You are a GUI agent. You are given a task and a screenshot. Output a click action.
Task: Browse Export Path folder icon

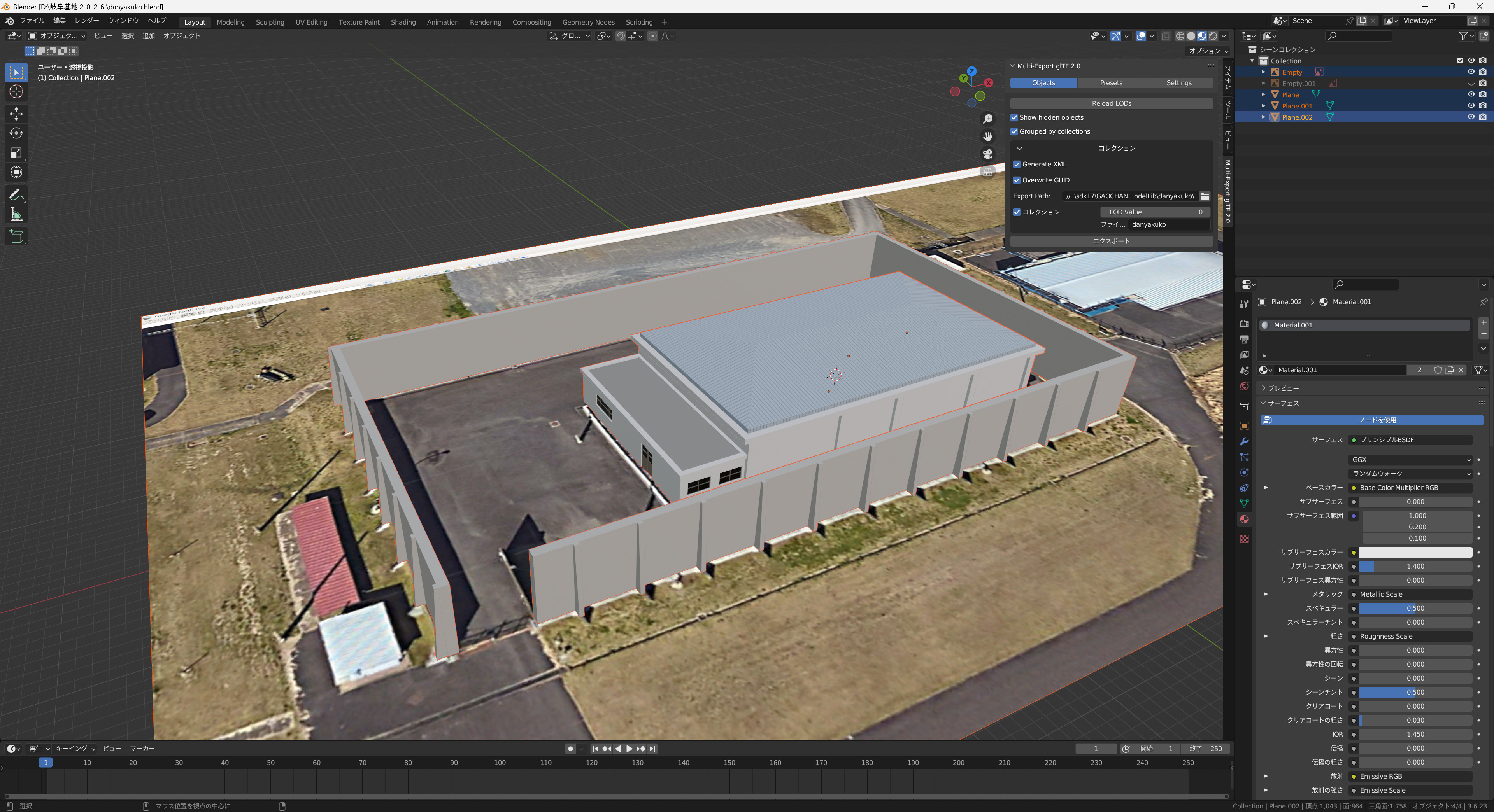(x=1205, y=196)
